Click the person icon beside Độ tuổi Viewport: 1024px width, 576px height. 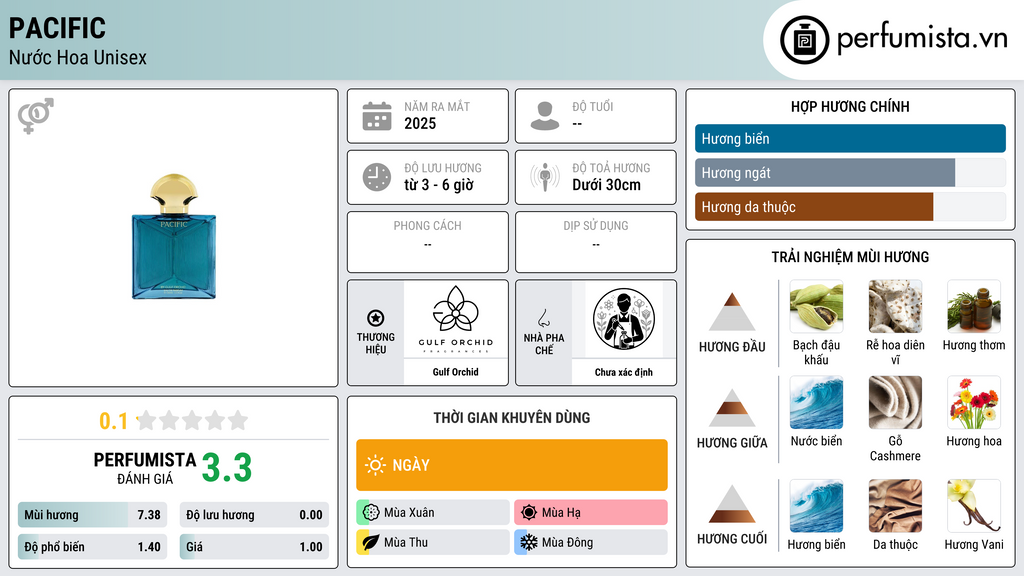coord(545,116)
